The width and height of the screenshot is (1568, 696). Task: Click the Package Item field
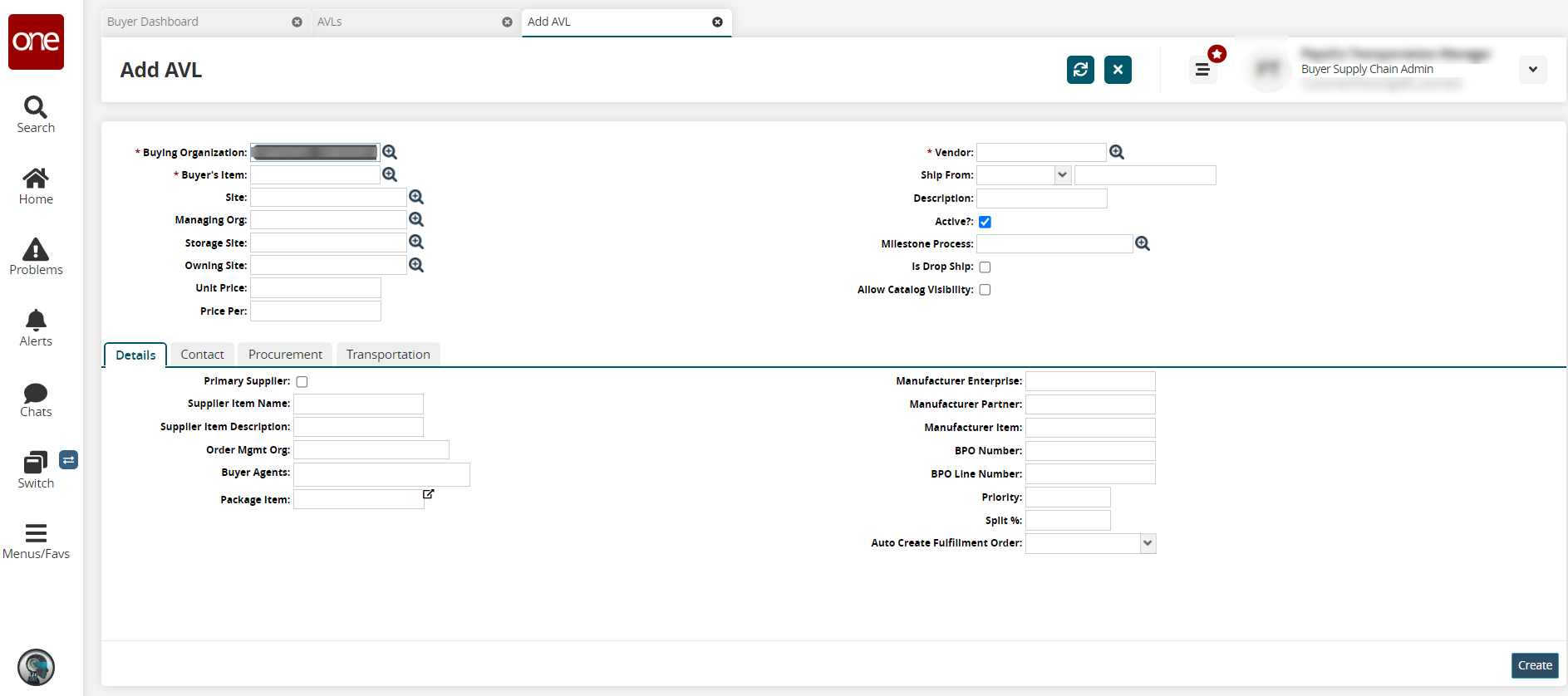[x=359, y=499]
